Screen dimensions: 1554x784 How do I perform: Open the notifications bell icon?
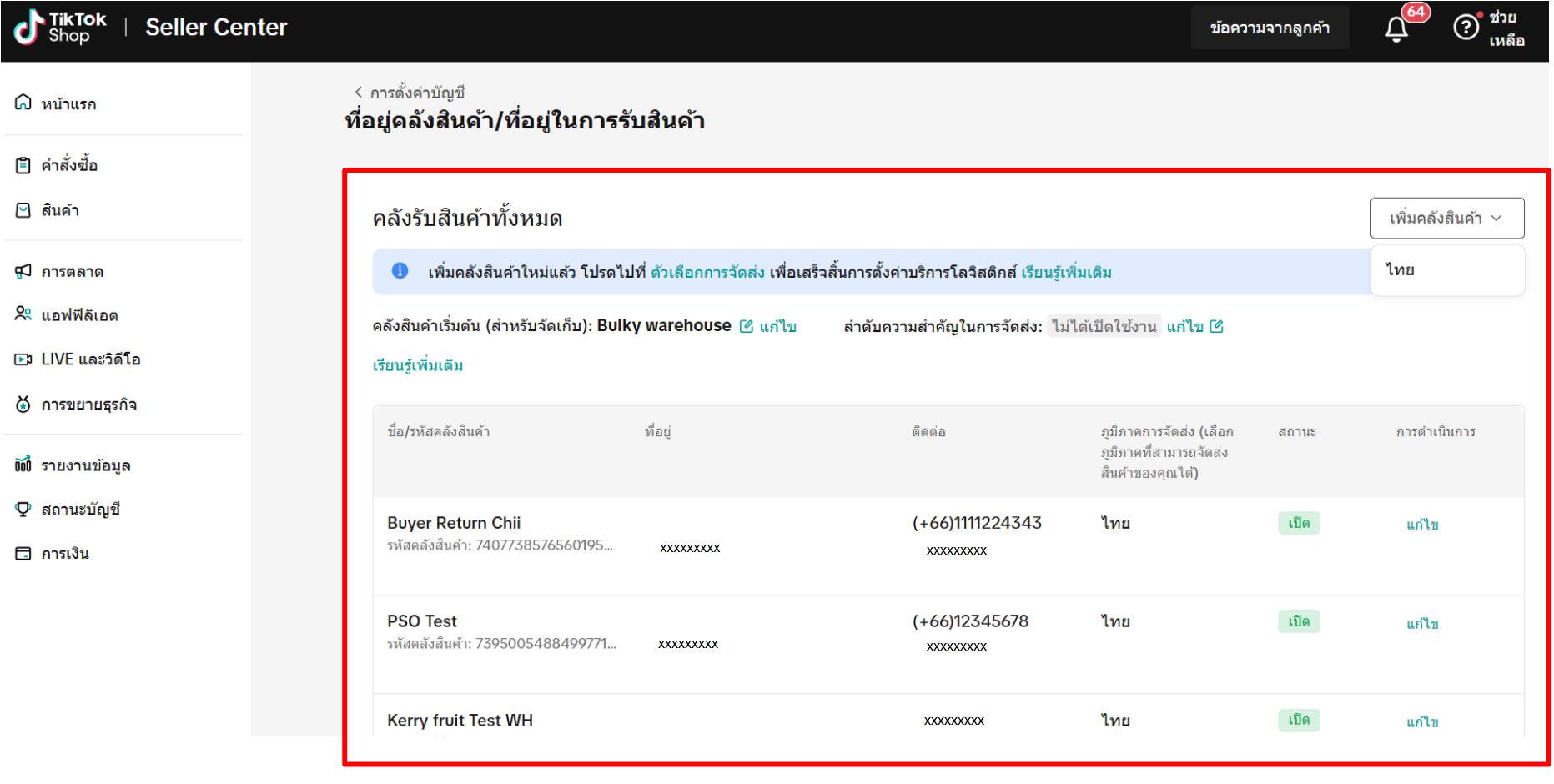(x=1396, y=29)
